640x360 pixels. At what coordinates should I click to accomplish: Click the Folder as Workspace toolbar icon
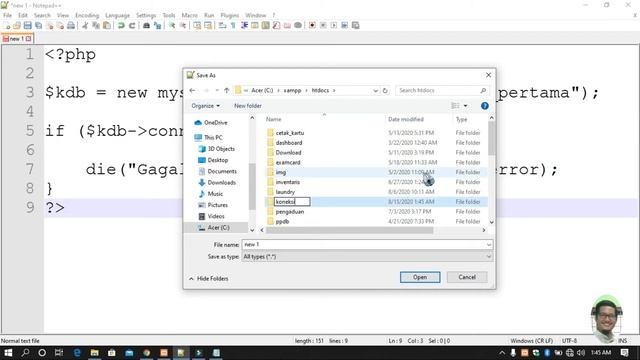287,25
